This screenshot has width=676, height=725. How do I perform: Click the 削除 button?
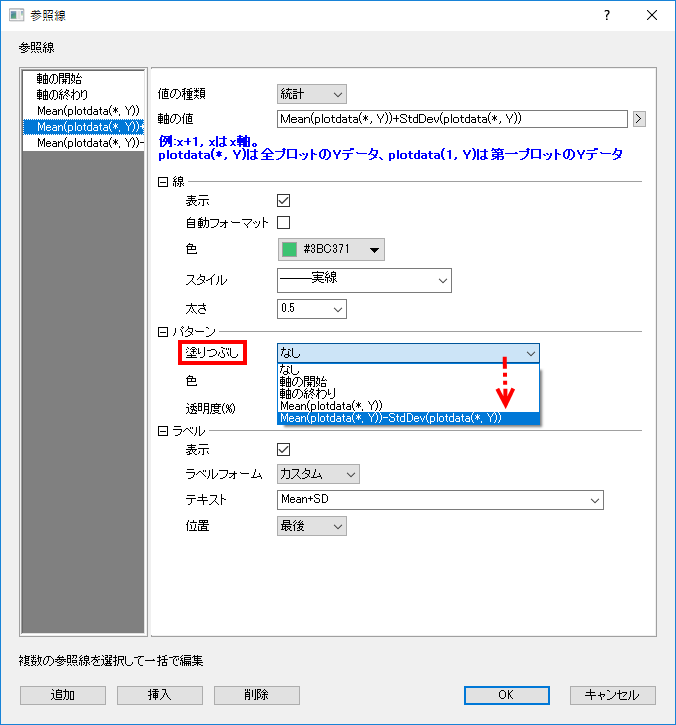[257, 695]
